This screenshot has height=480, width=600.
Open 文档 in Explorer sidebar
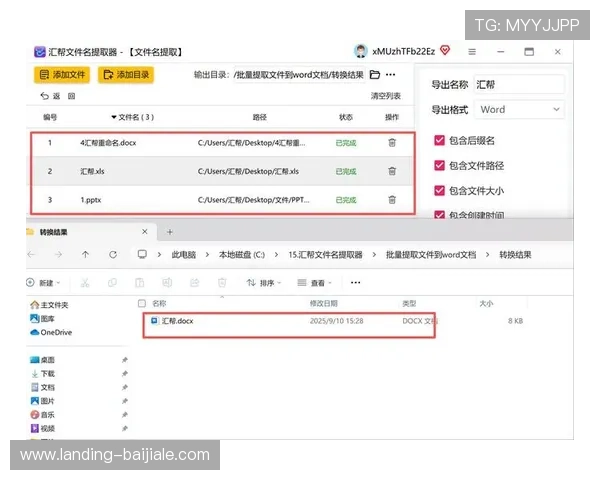42,387
